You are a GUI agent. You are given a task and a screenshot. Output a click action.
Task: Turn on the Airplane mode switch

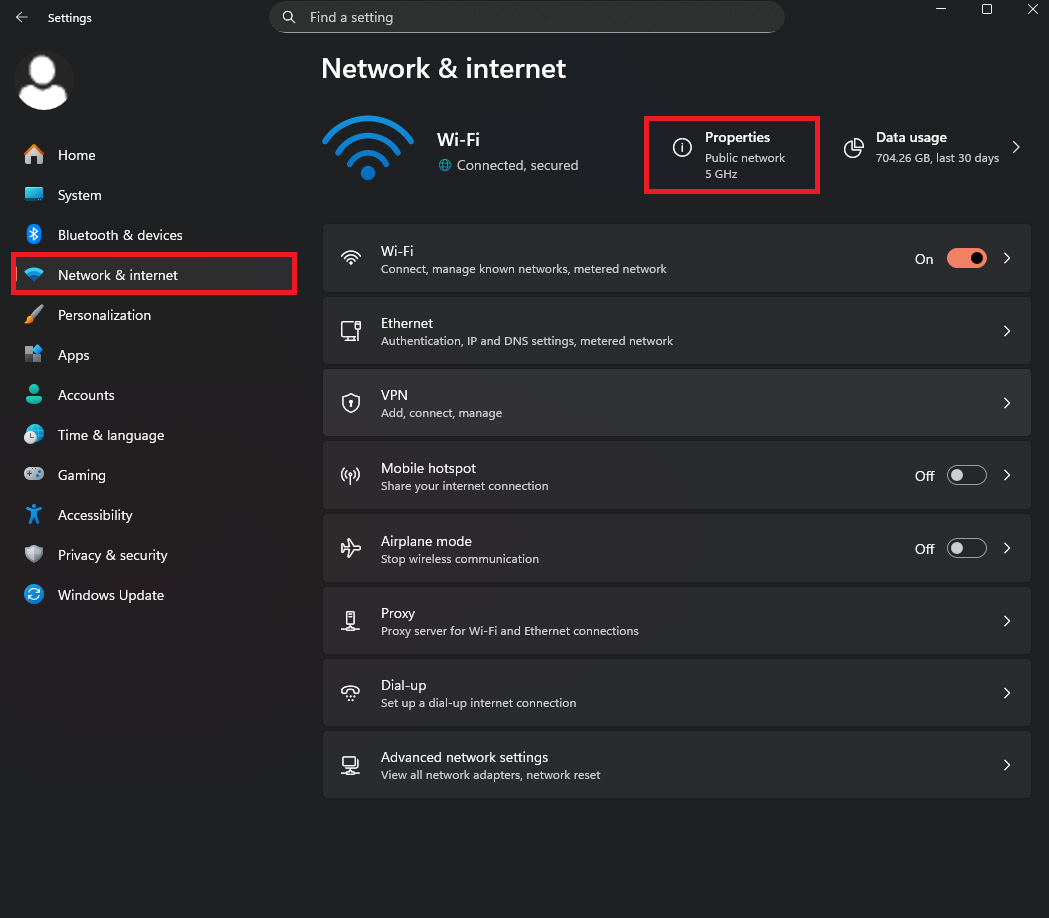click(x=966, y=548)
